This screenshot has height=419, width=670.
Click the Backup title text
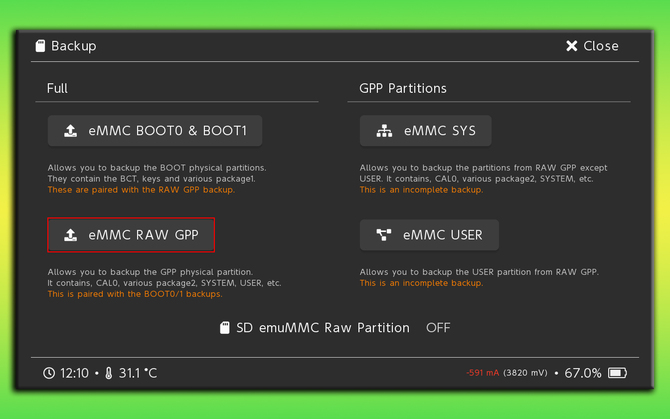[x=73, y=46]
